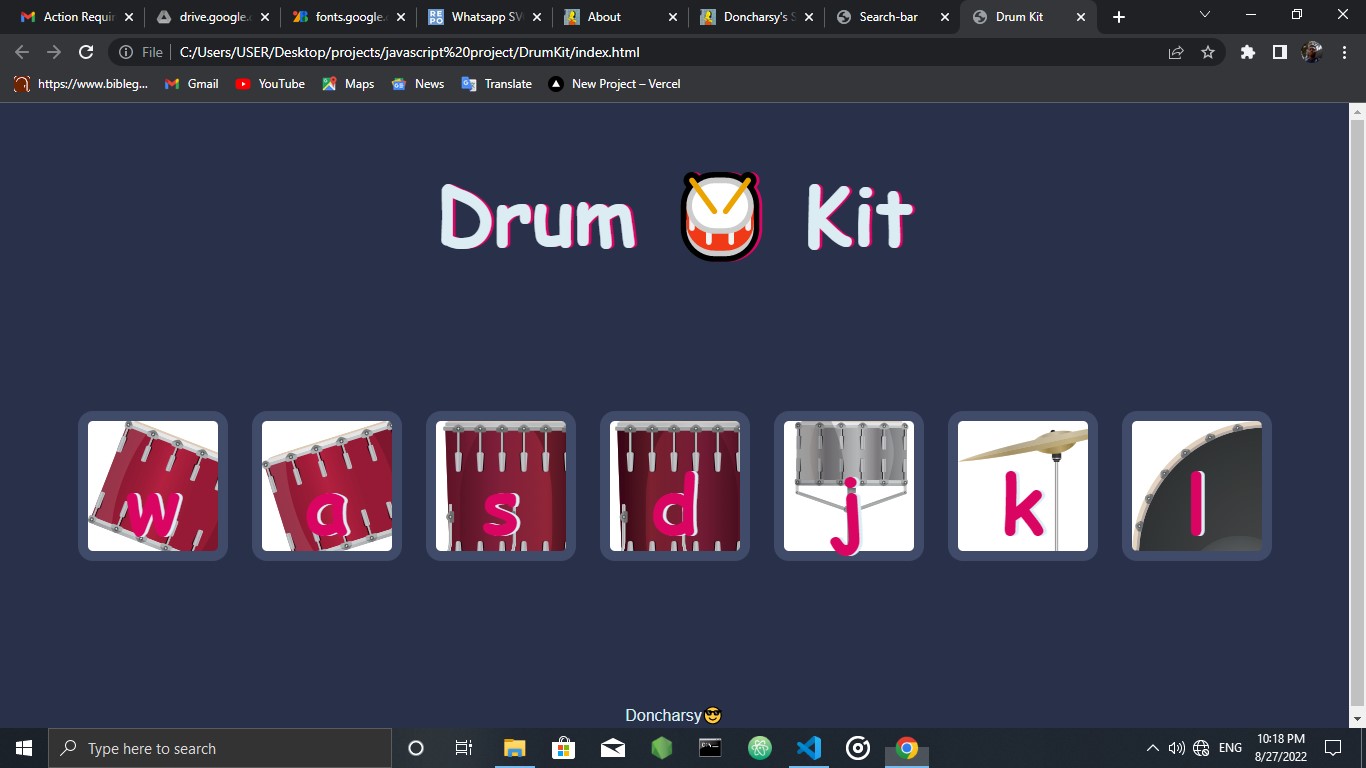Play the 'd' drum pad
Screen dimensions: 1366x768
[675, 486]
